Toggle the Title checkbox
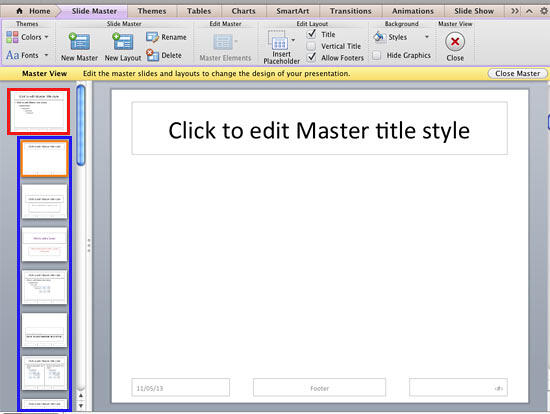Image resolution: width=550 pixels, height=414 pixels. click(311, 34)
